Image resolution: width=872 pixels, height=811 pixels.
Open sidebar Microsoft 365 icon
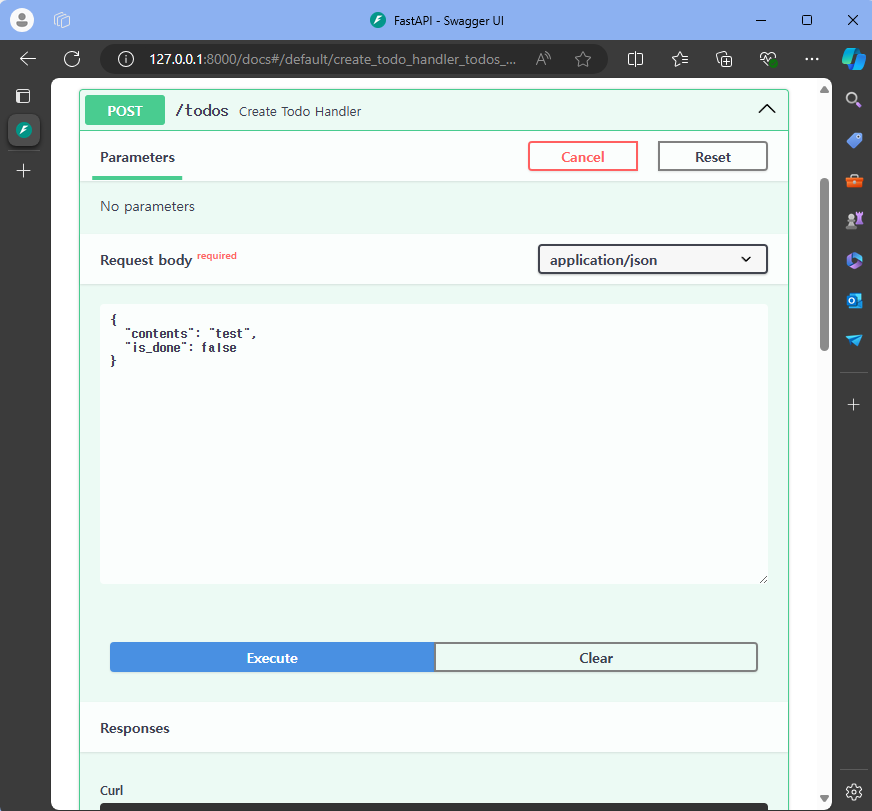854,260
